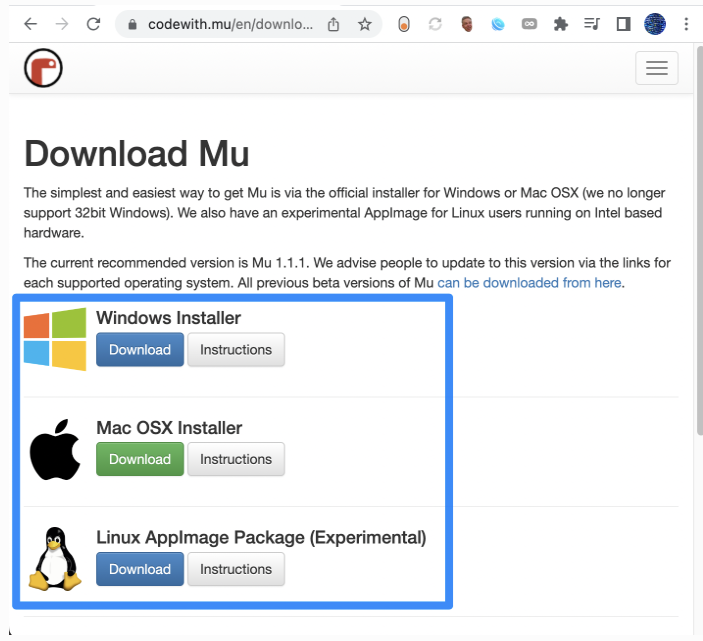Bookmark this page with the star icon
The height and width of the screenshot is (641, 703).
point(365,24)
